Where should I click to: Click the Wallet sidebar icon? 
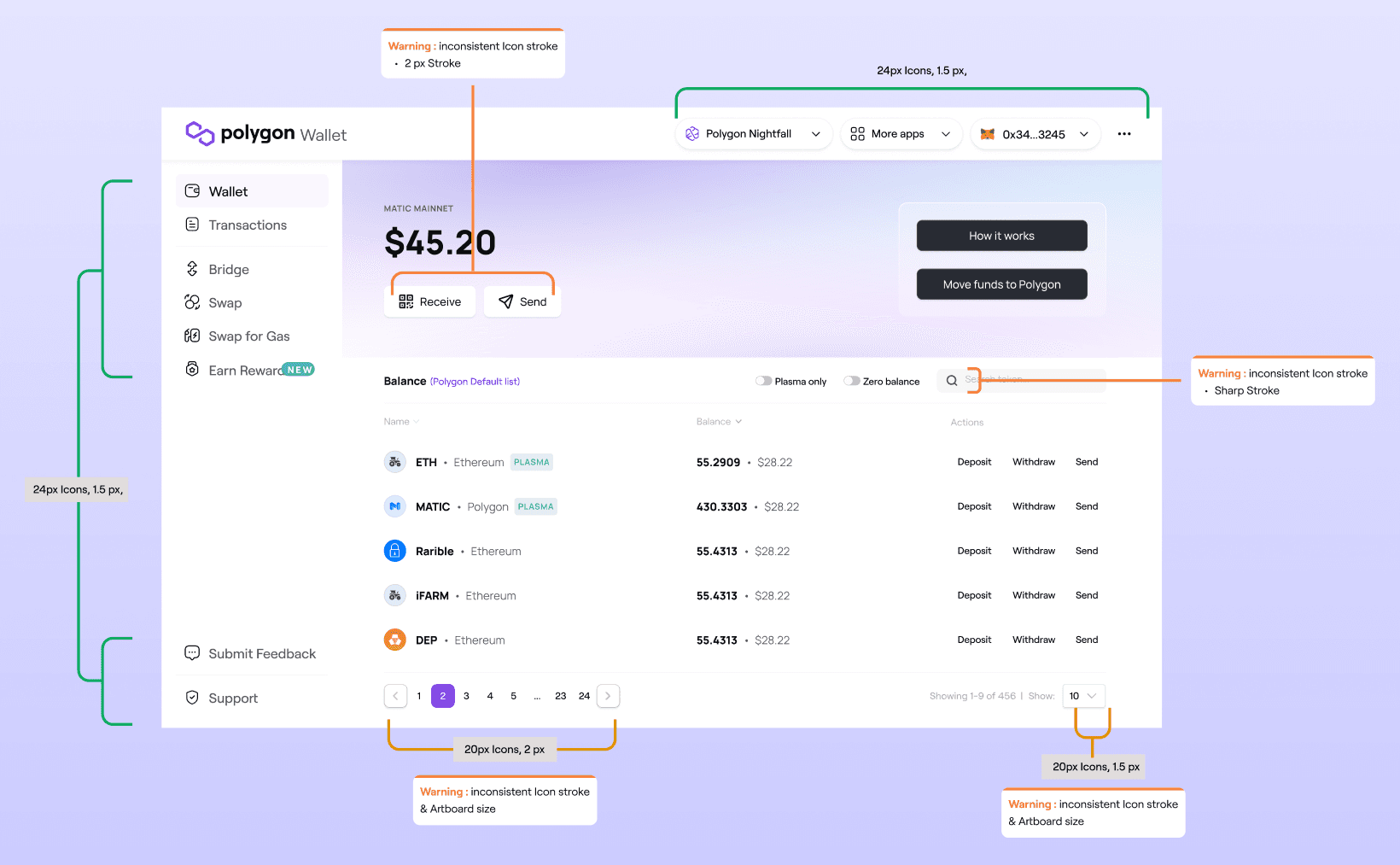point(192,191)
